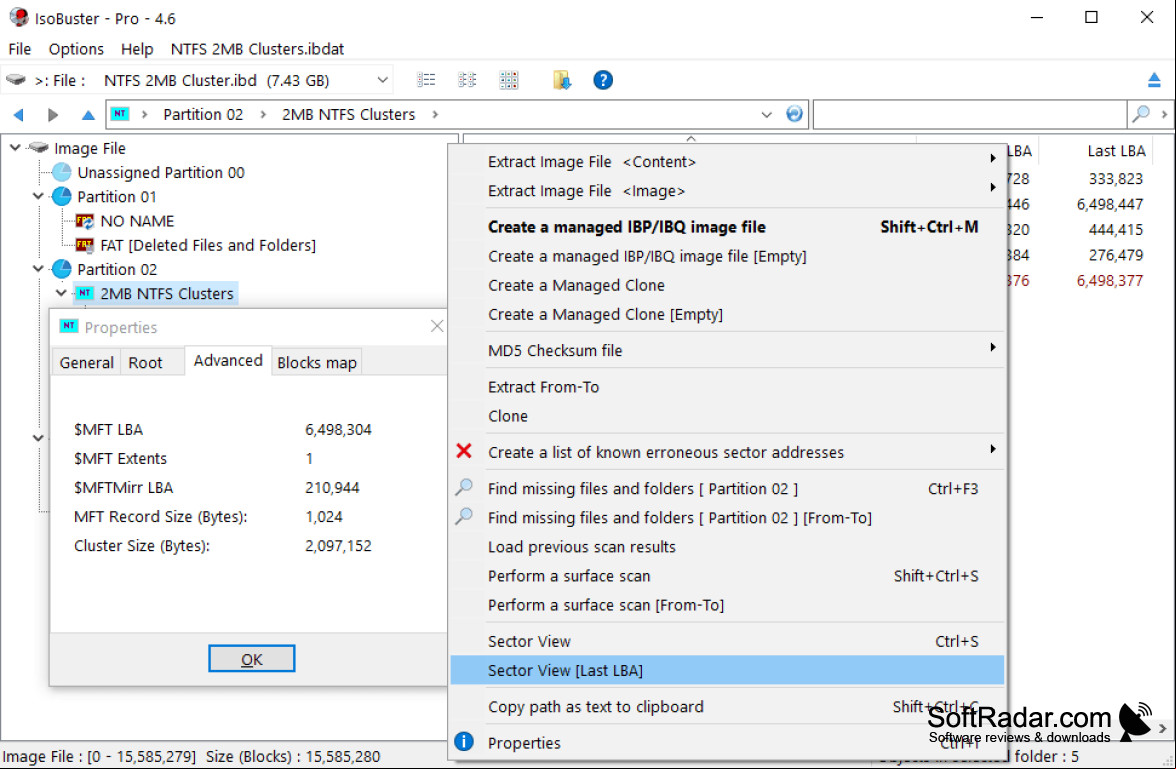
Task: Select the Advanced tab
Action: click(x=228, y=360)
